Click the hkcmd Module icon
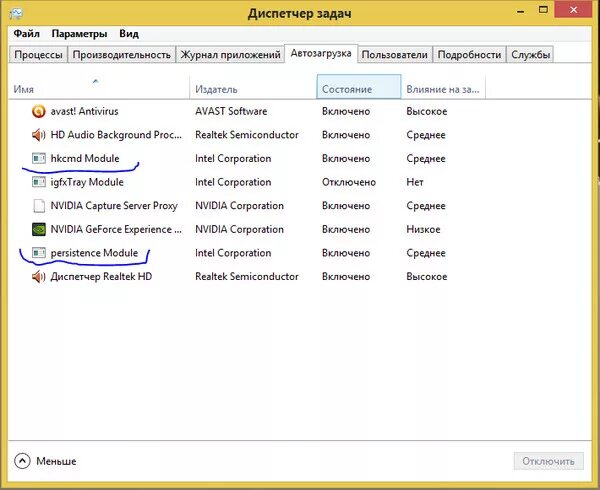Screen dimensions: 600x490 pyautogui.click(x=39, y=158)
